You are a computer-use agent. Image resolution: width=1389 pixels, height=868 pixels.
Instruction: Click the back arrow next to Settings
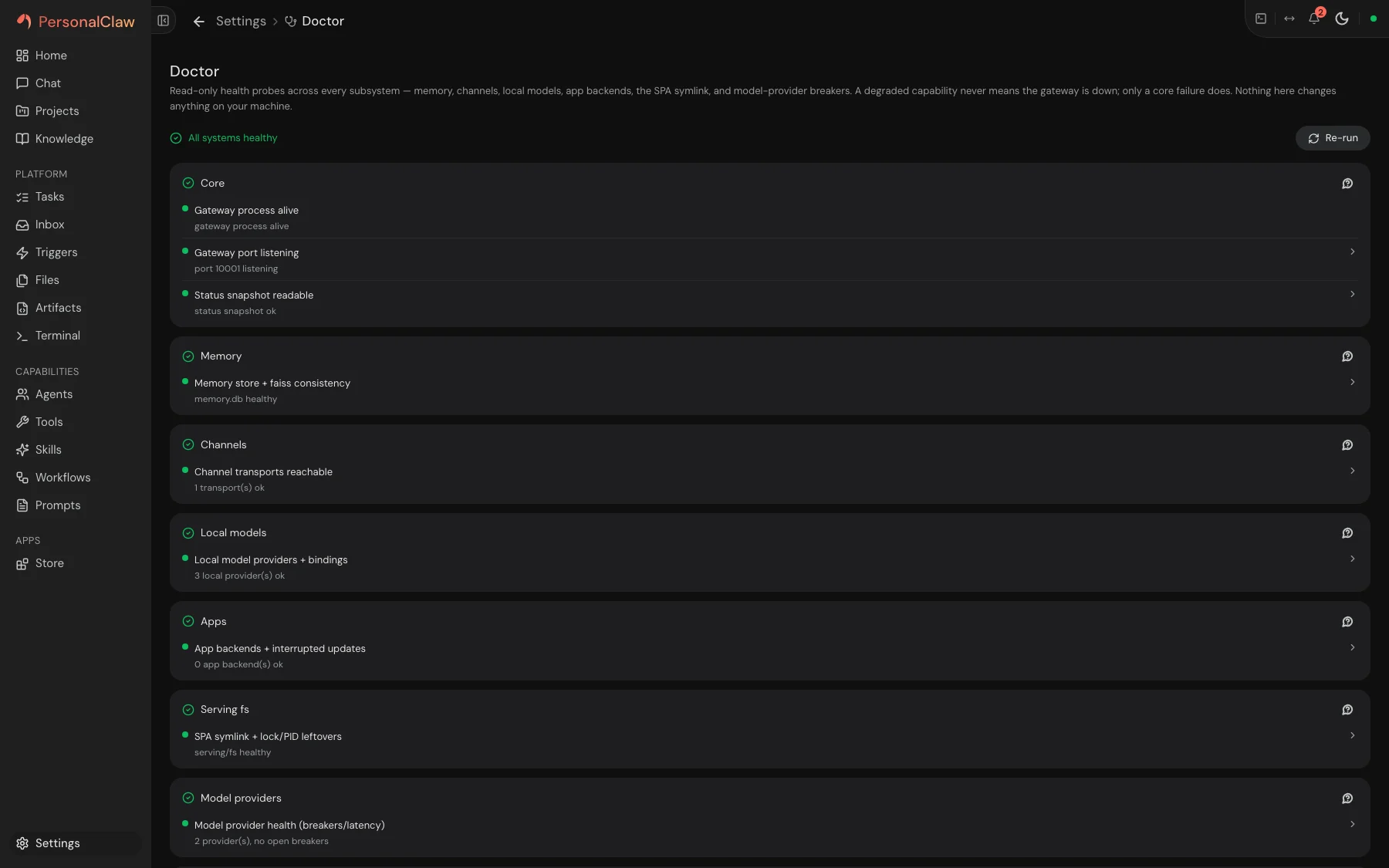tap(198, 22)
